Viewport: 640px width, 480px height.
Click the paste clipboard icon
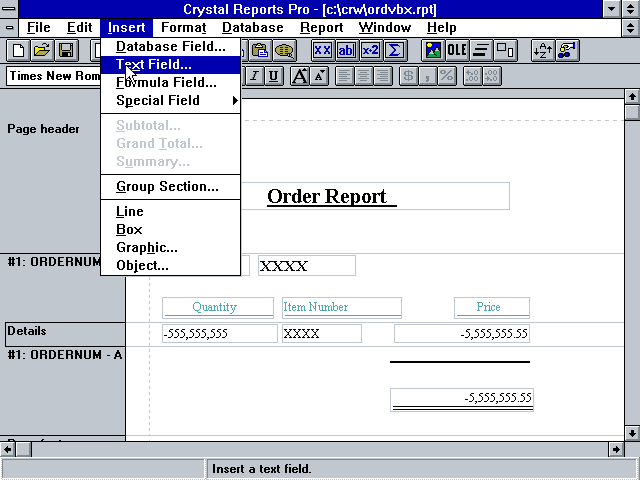(x=260, y=51)
